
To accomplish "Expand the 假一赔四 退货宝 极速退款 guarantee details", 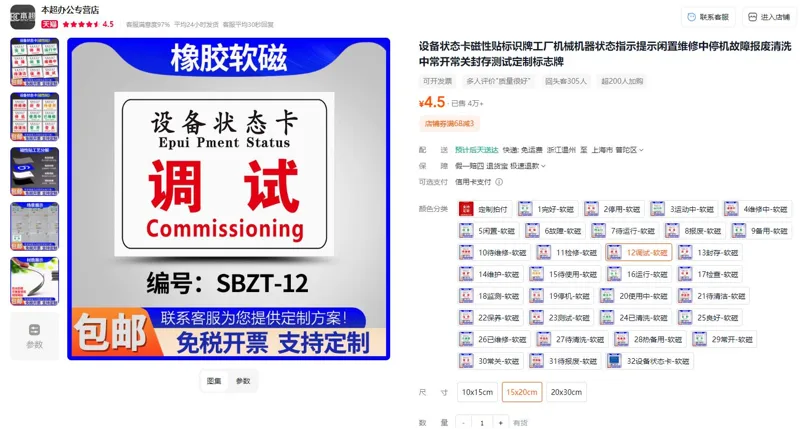I will point(500,166).
